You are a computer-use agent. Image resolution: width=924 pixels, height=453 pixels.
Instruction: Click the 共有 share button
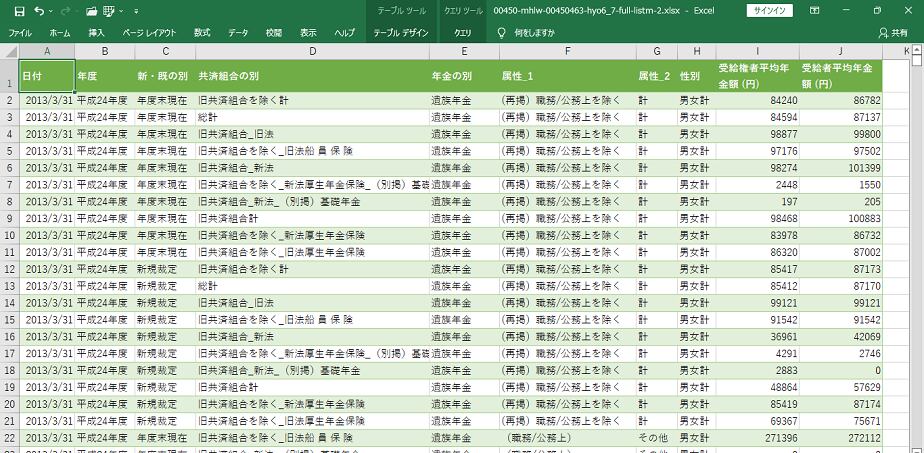(x=893, y=33)
